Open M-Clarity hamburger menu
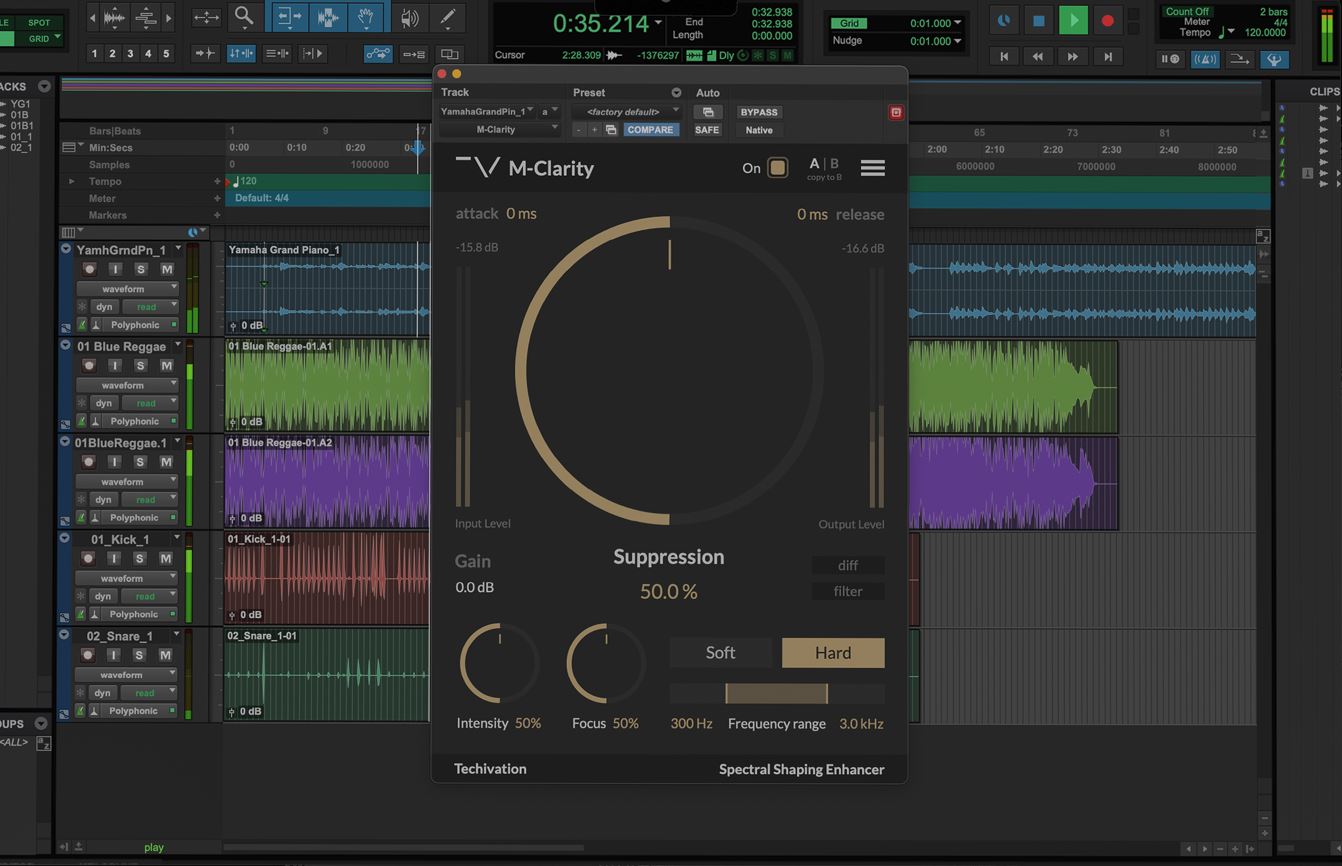 click(x=872, y=168)
